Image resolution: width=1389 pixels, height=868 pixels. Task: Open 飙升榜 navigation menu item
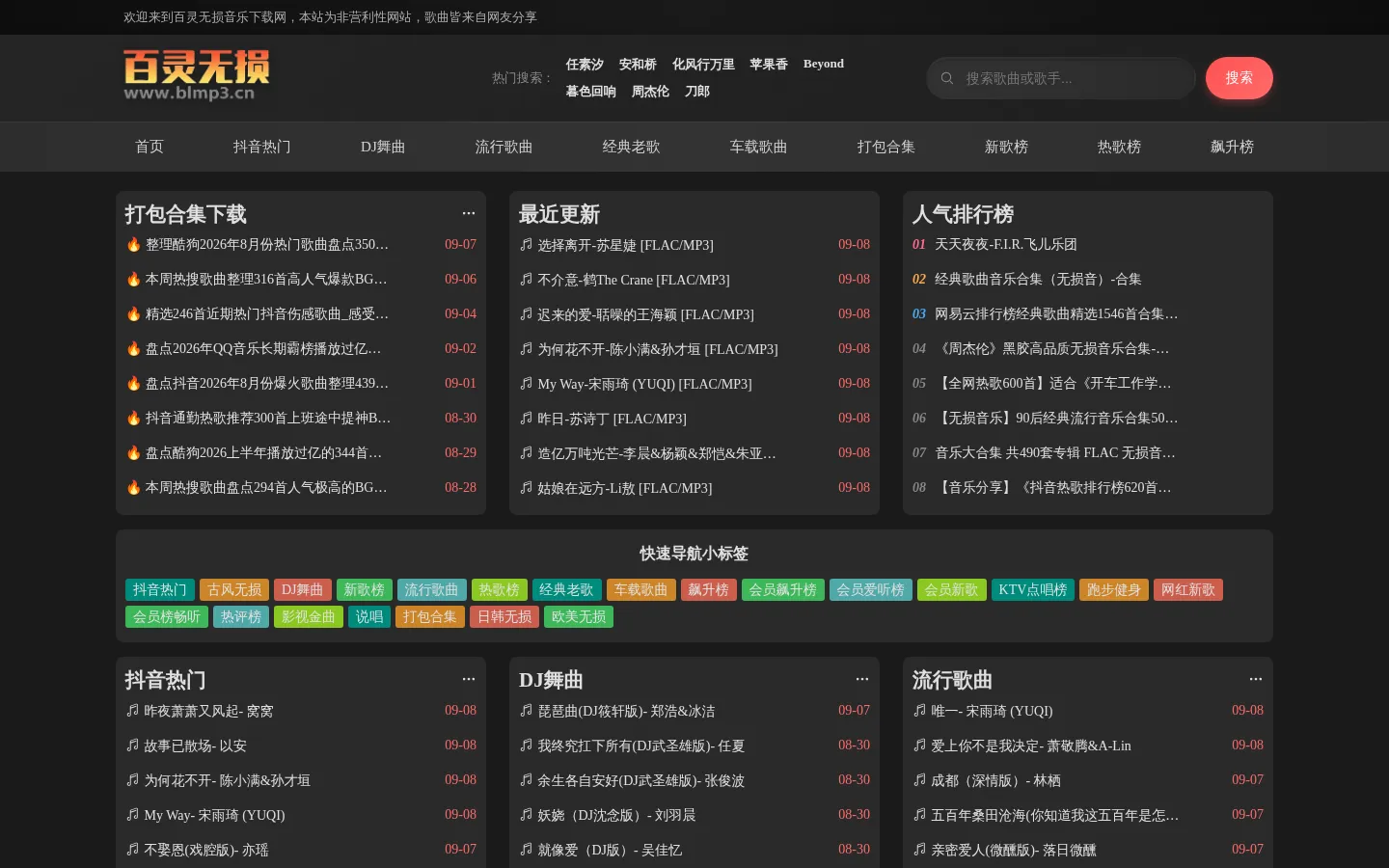click(x=1232, y=147)
